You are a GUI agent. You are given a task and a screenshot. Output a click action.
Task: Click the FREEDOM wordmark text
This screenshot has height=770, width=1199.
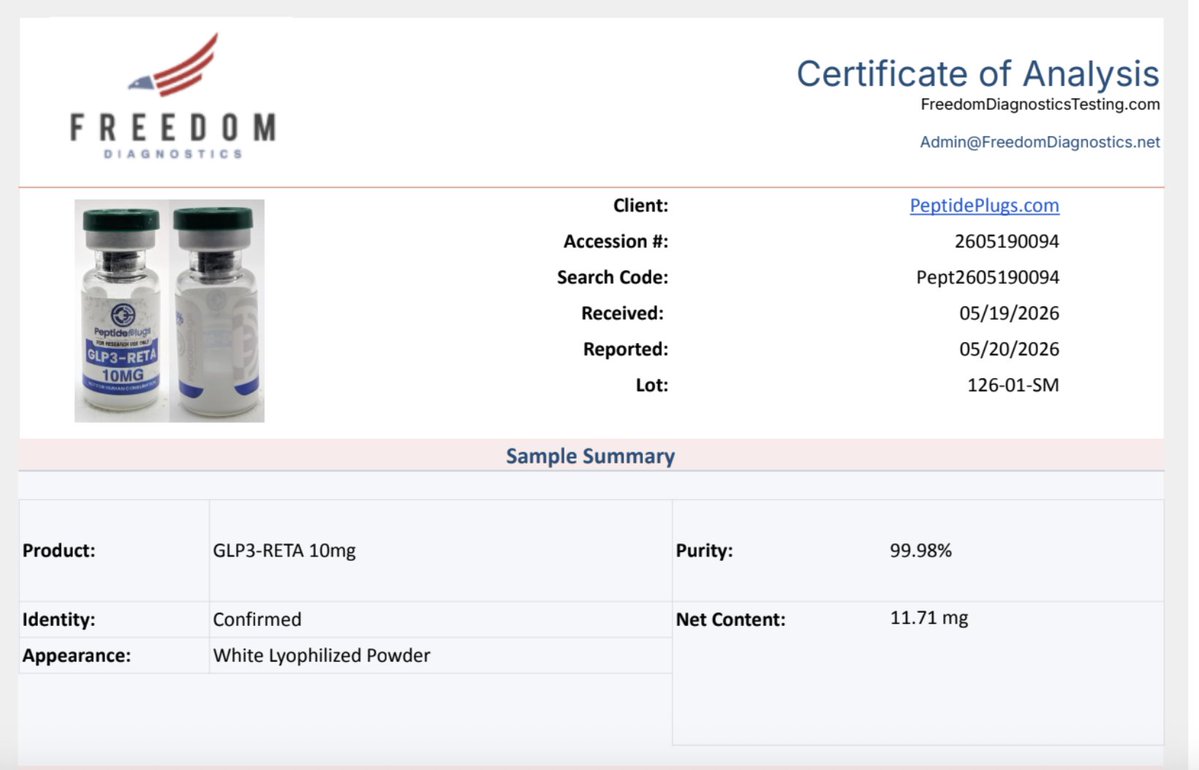(x=174, y=128)
